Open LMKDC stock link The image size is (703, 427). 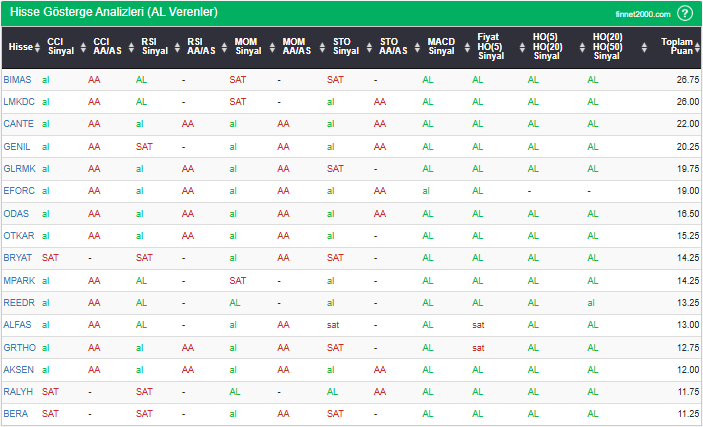(18, 101)
